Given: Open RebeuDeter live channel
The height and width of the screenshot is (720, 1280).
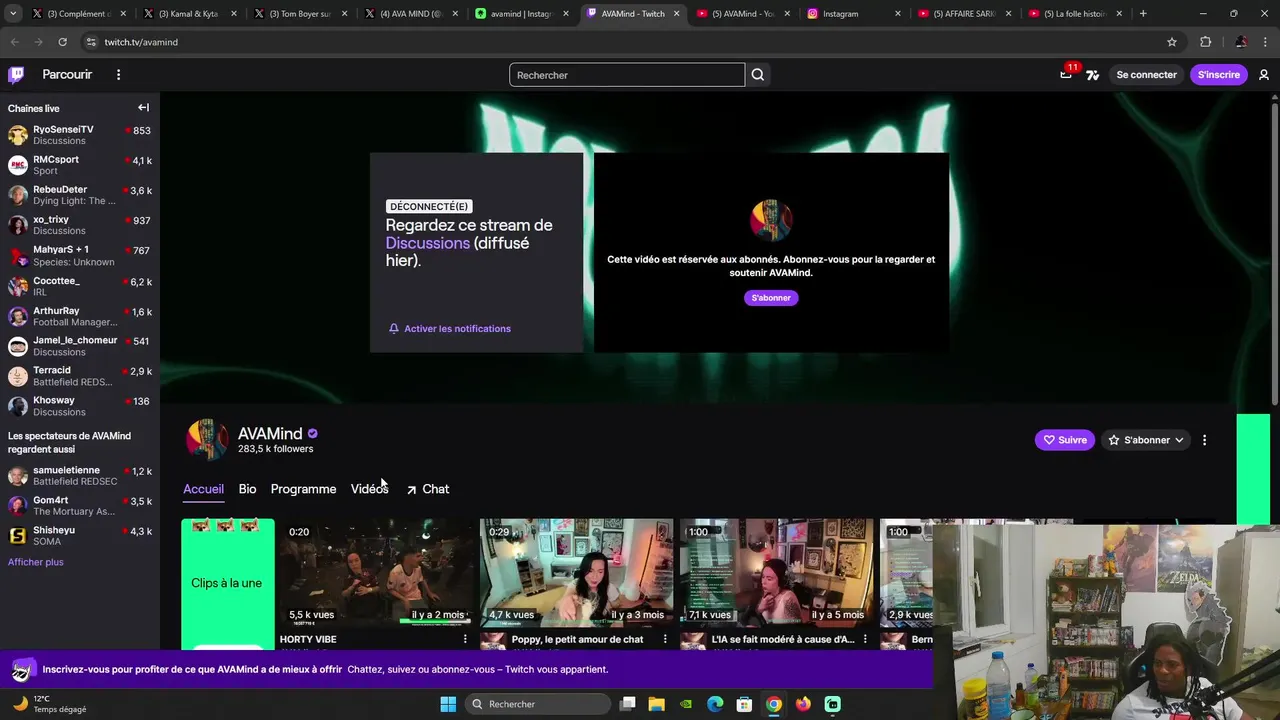Looking at the screenshot, I should point(80,195).
